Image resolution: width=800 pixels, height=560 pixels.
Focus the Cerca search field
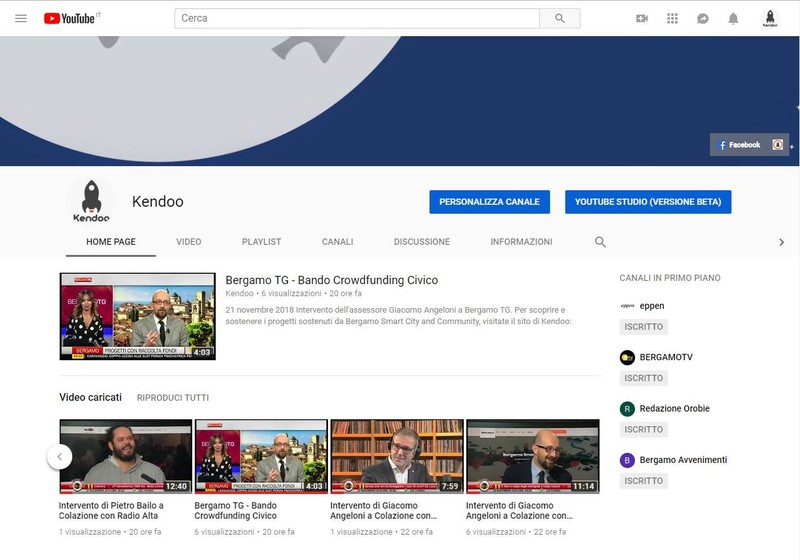(x=357, y=18)
